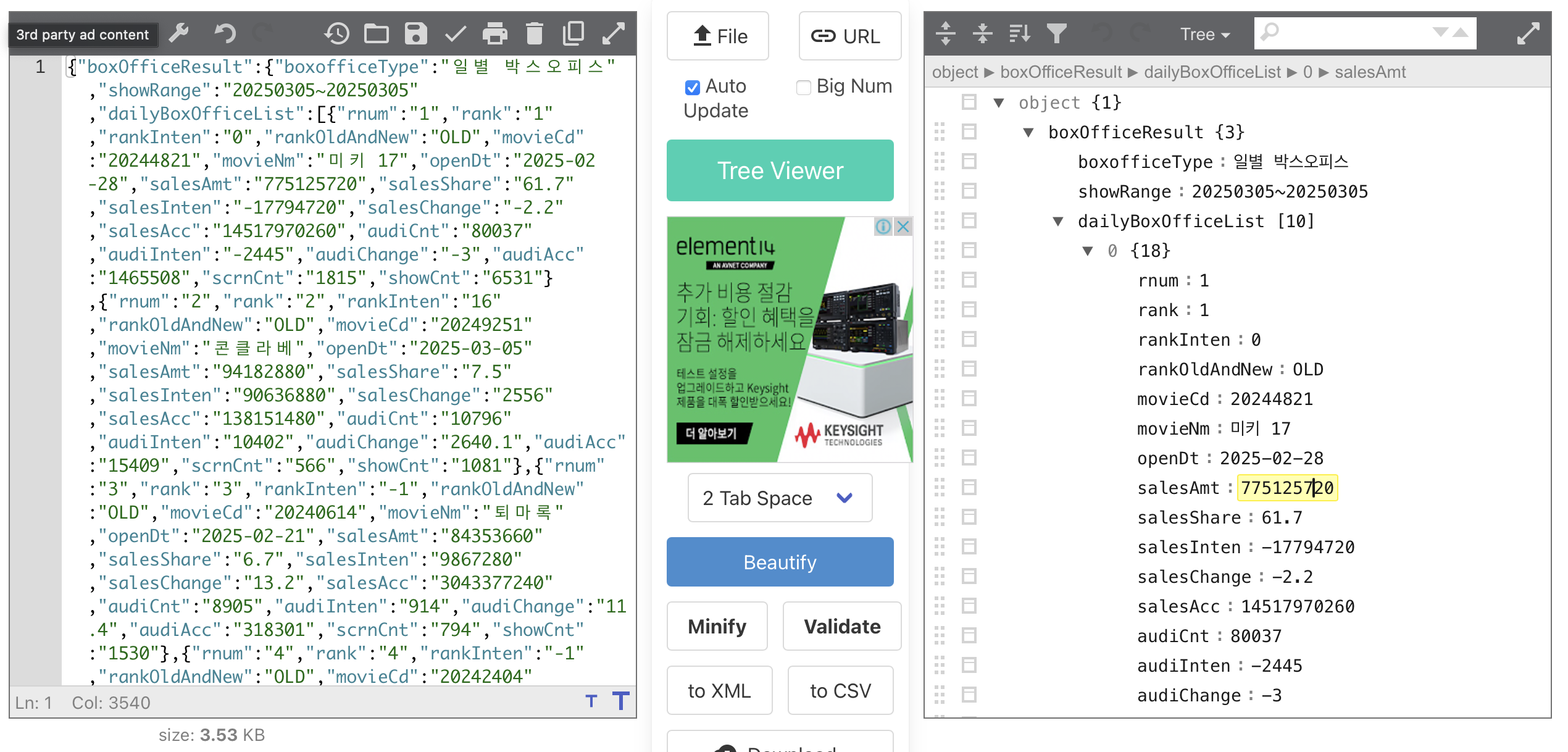This screenshot has height=752, width=1568.
Task: Click the printer icon
Action: point(494,33)
